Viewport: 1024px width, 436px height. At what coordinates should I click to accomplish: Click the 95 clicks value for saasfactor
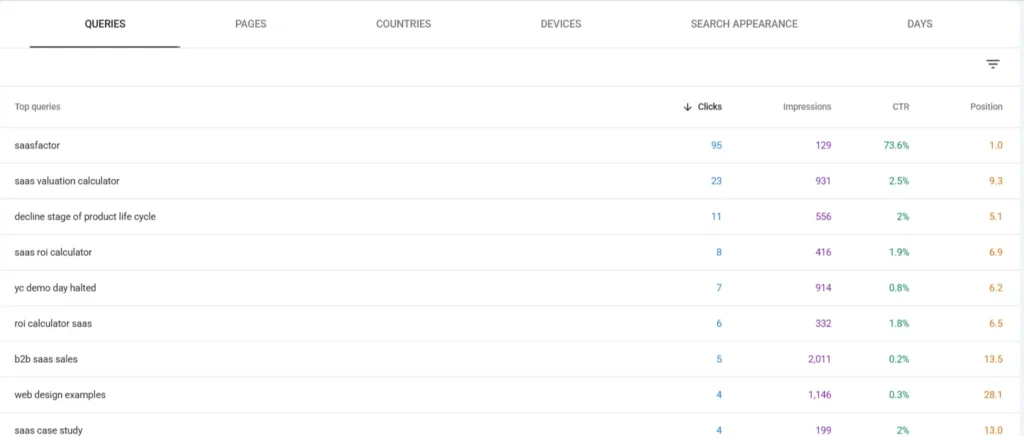[x=716, y=146]
